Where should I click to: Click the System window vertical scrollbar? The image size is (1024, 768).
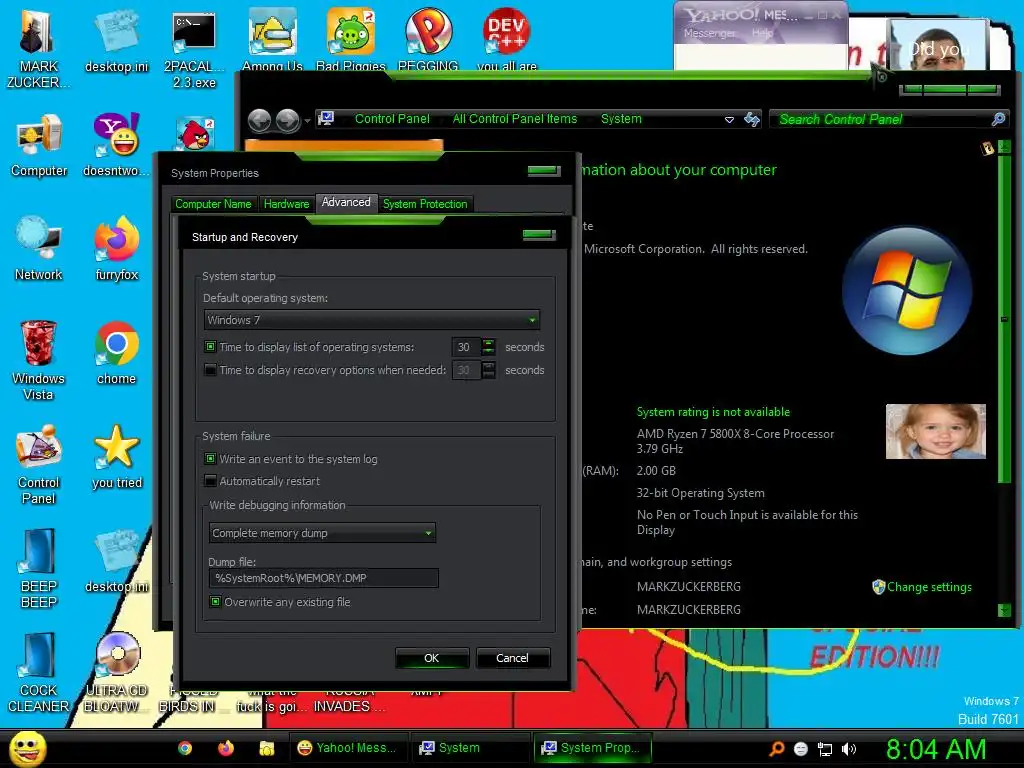(x=1004, y=320)
